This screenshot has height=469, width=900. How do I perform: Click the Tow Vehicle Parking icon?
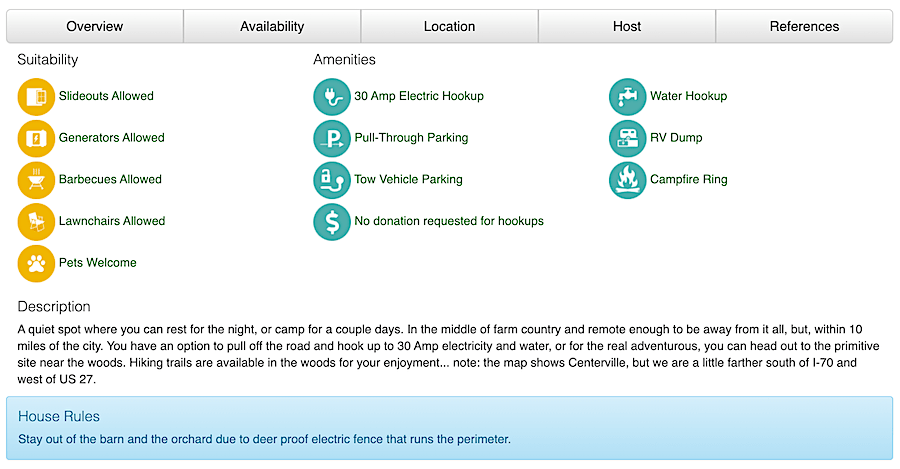pyautogui.click(x=332, y=180)
